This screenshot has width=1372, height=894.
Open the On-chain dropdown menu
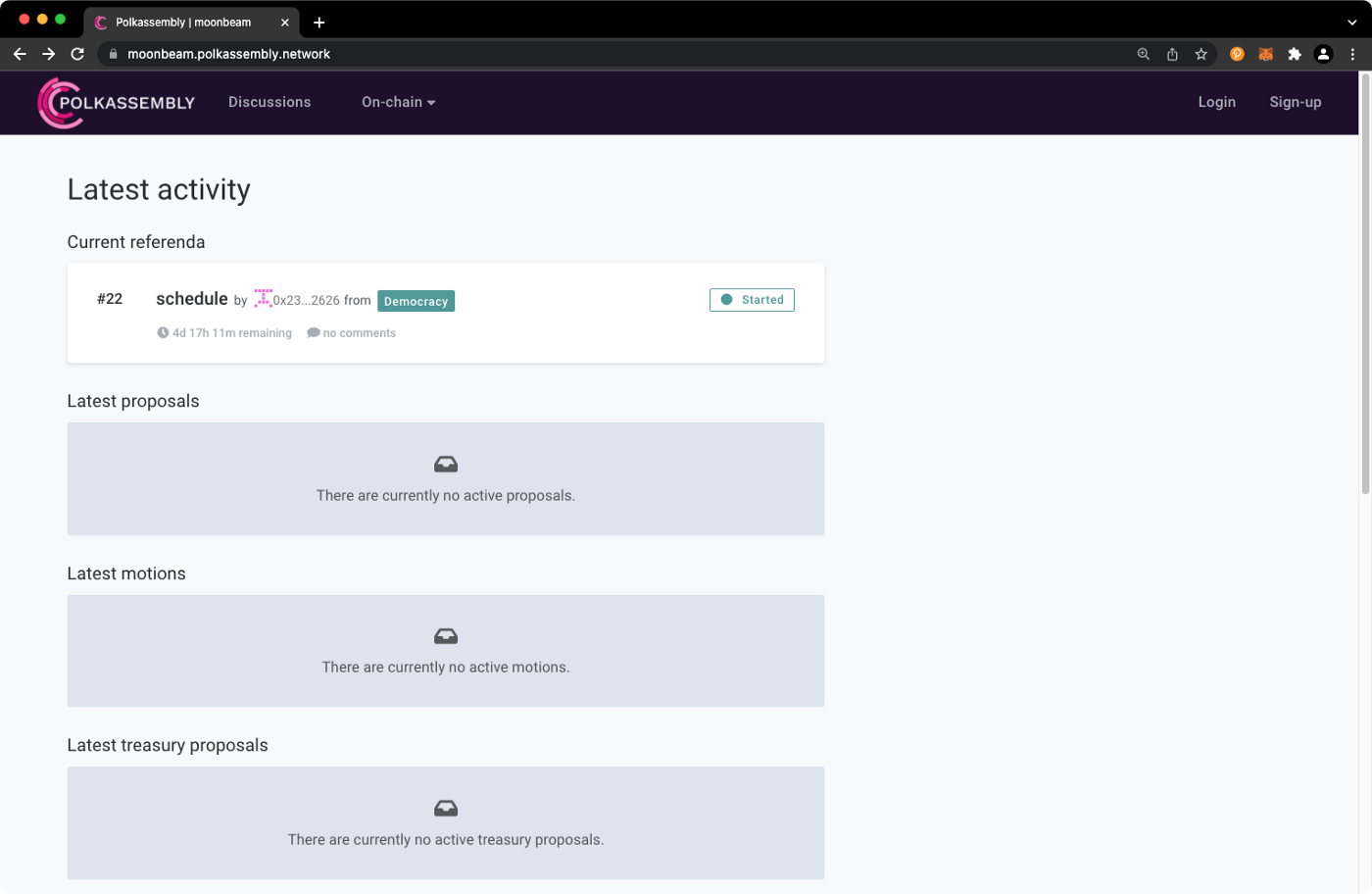(x=398, y=102)
